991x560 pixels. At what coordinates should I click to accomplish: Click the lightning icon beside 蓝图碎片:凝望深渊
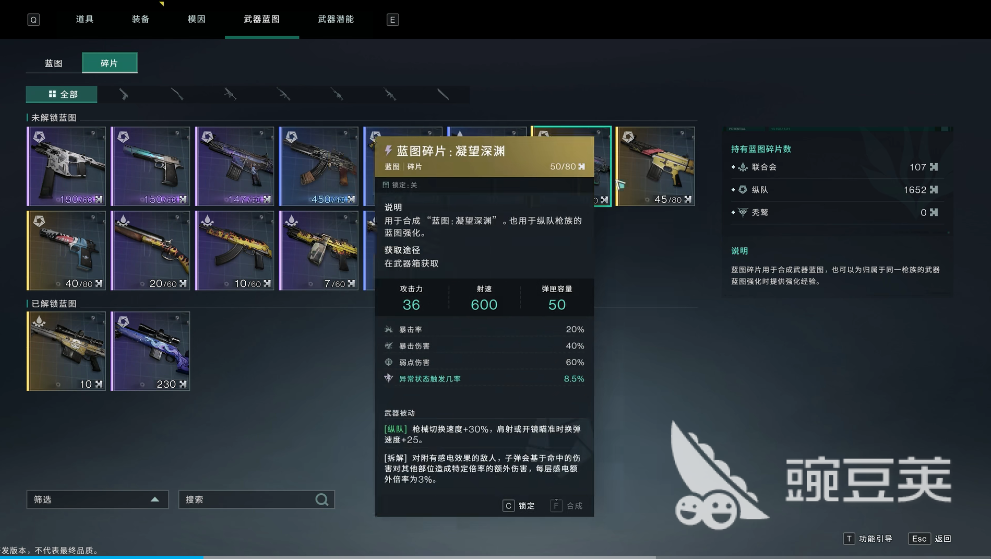coord(388,150)
